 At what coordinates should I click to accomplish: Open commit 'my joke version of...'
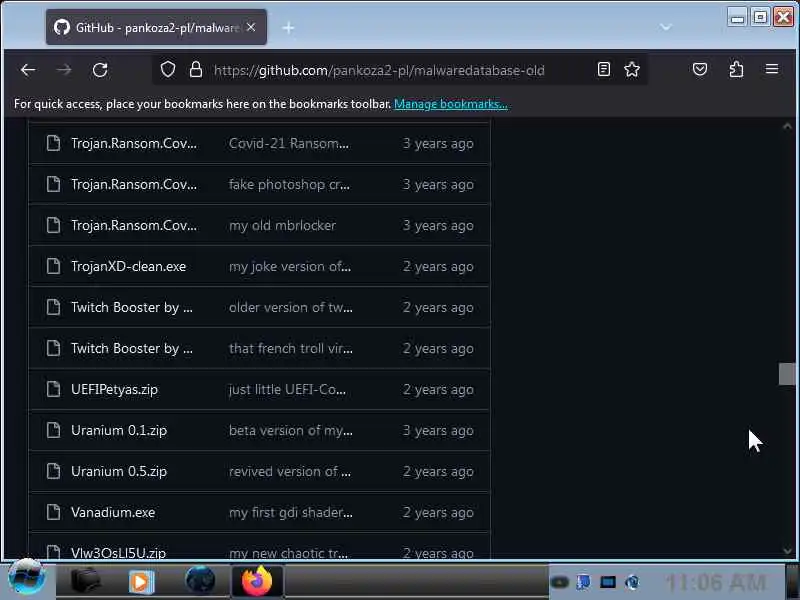(x=290, y=266)
